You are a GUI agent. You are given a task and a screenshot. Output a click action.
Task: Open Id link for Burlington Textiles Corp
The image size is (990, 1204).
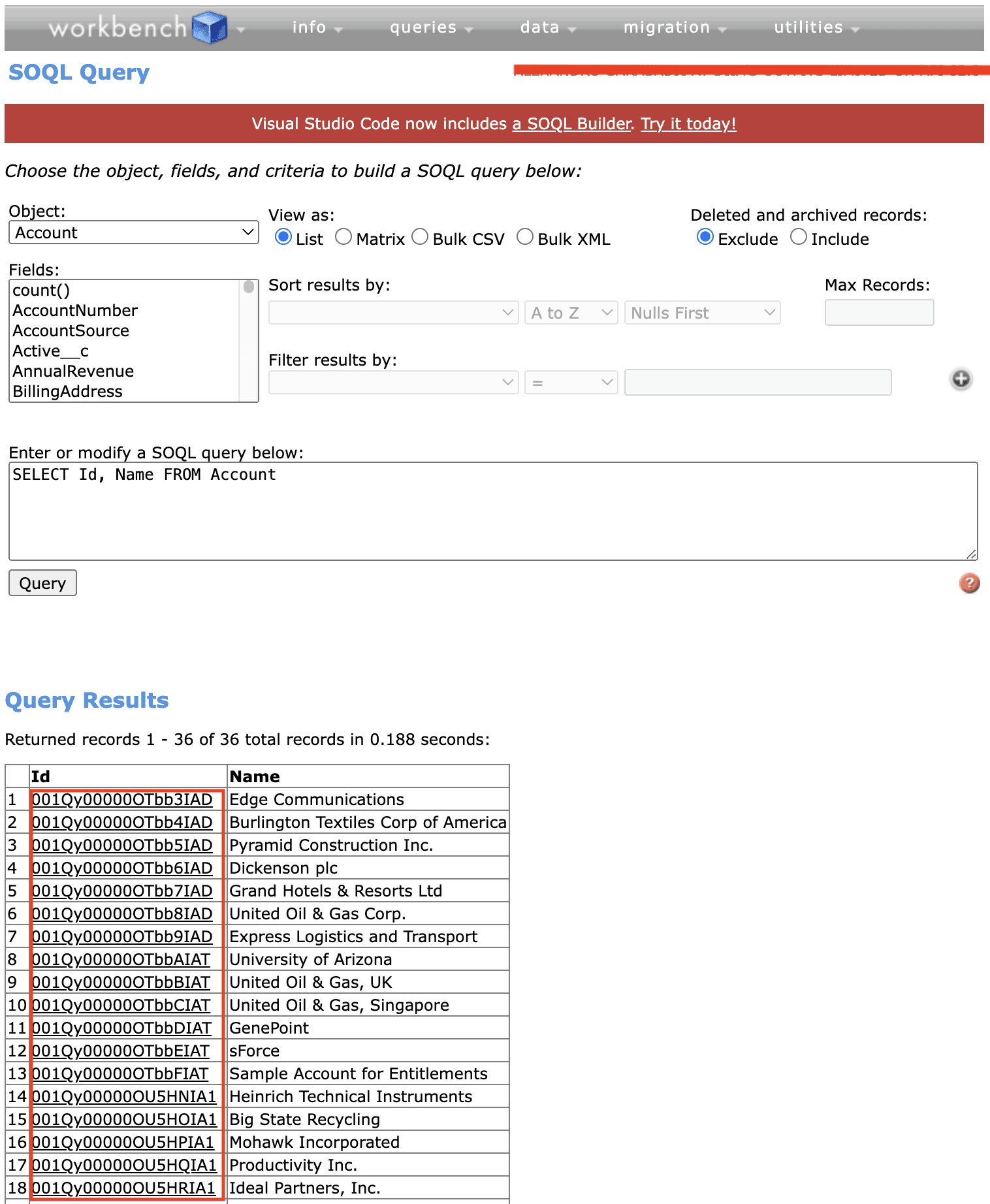tap(123, 822)
